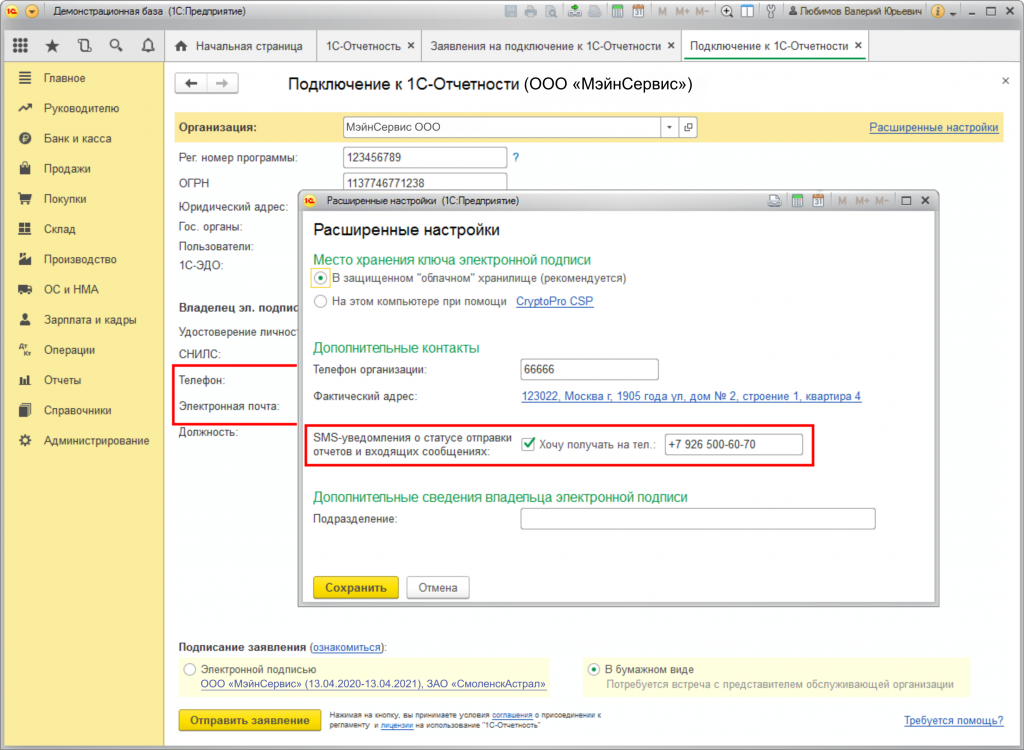Click the Сохранить button
This screenshot has height=750, width=1024.
[355, 587]
